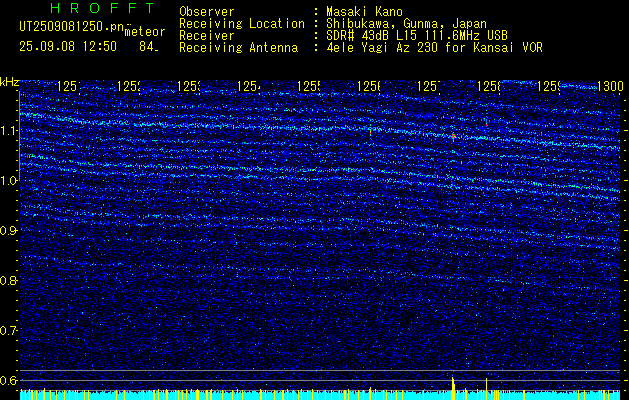This screenshot has width=629, height=400.
Task: Click the Receiver field label
Action: (x=207, y=36)
